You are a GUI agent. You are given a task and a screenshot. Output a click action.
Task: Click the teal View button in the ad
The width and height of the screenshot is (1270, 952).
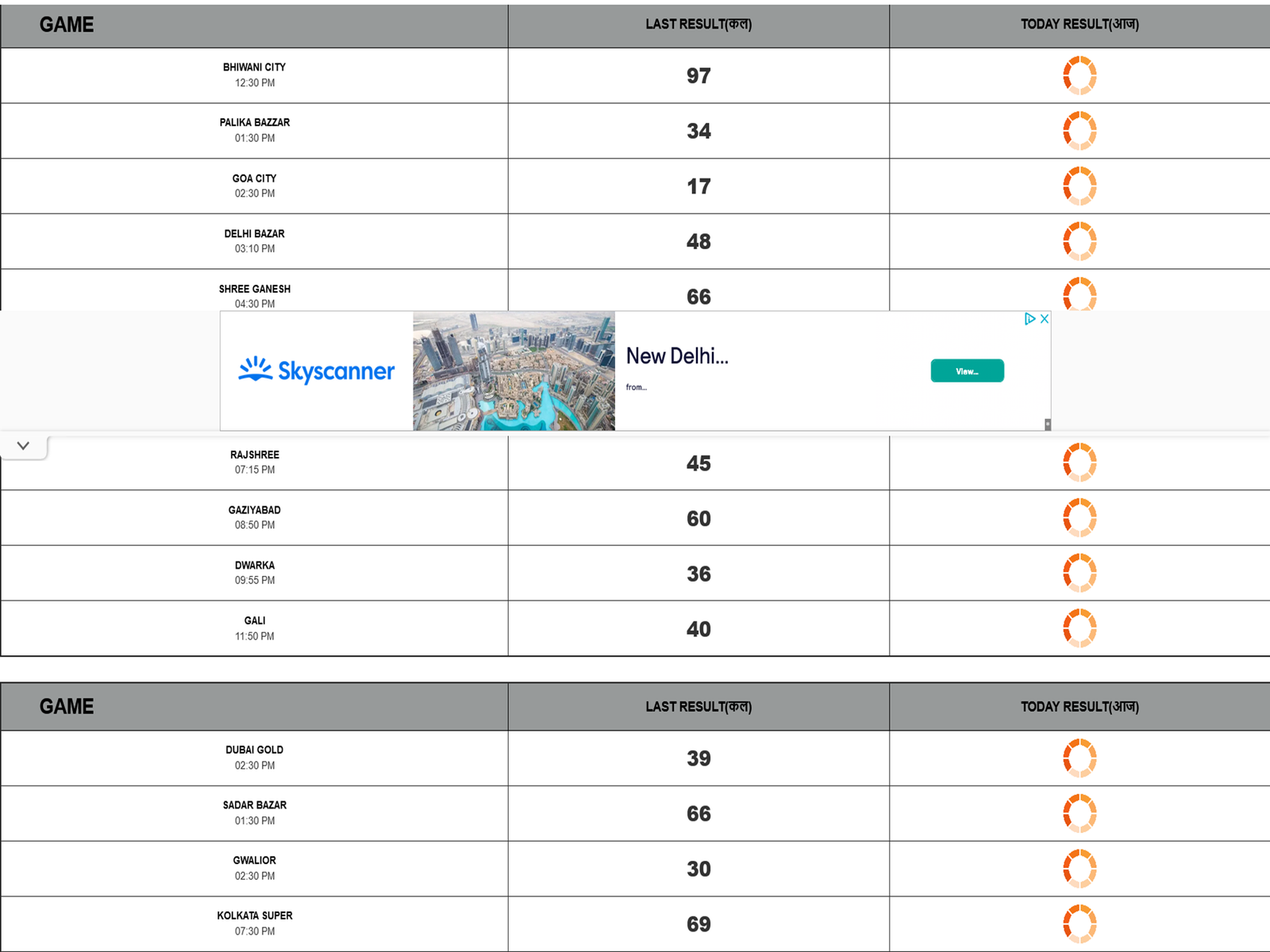[x=967, y=370]
